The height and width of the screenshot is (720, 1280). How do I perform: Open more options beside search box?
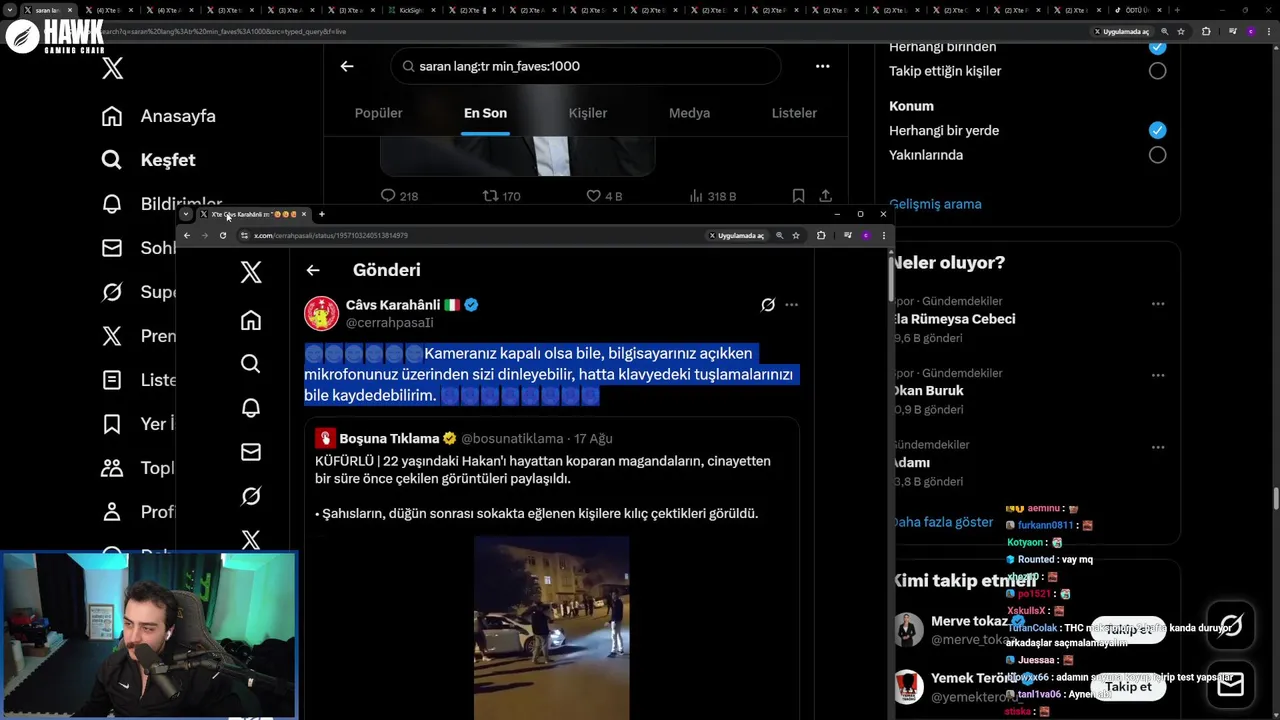[x=822, y=66]
